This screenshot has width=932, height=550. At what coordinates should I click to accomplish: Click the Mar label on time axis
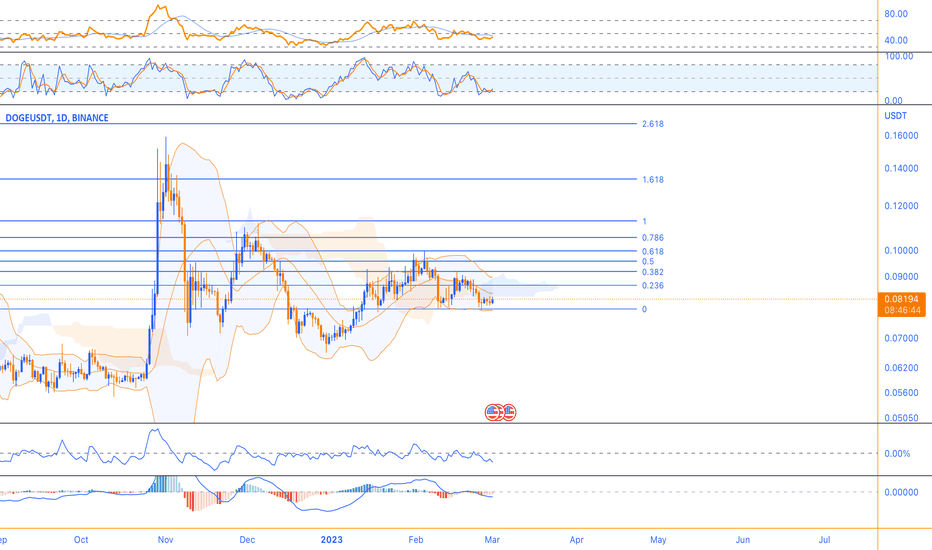pyautogui.click(x=492, y=540)
